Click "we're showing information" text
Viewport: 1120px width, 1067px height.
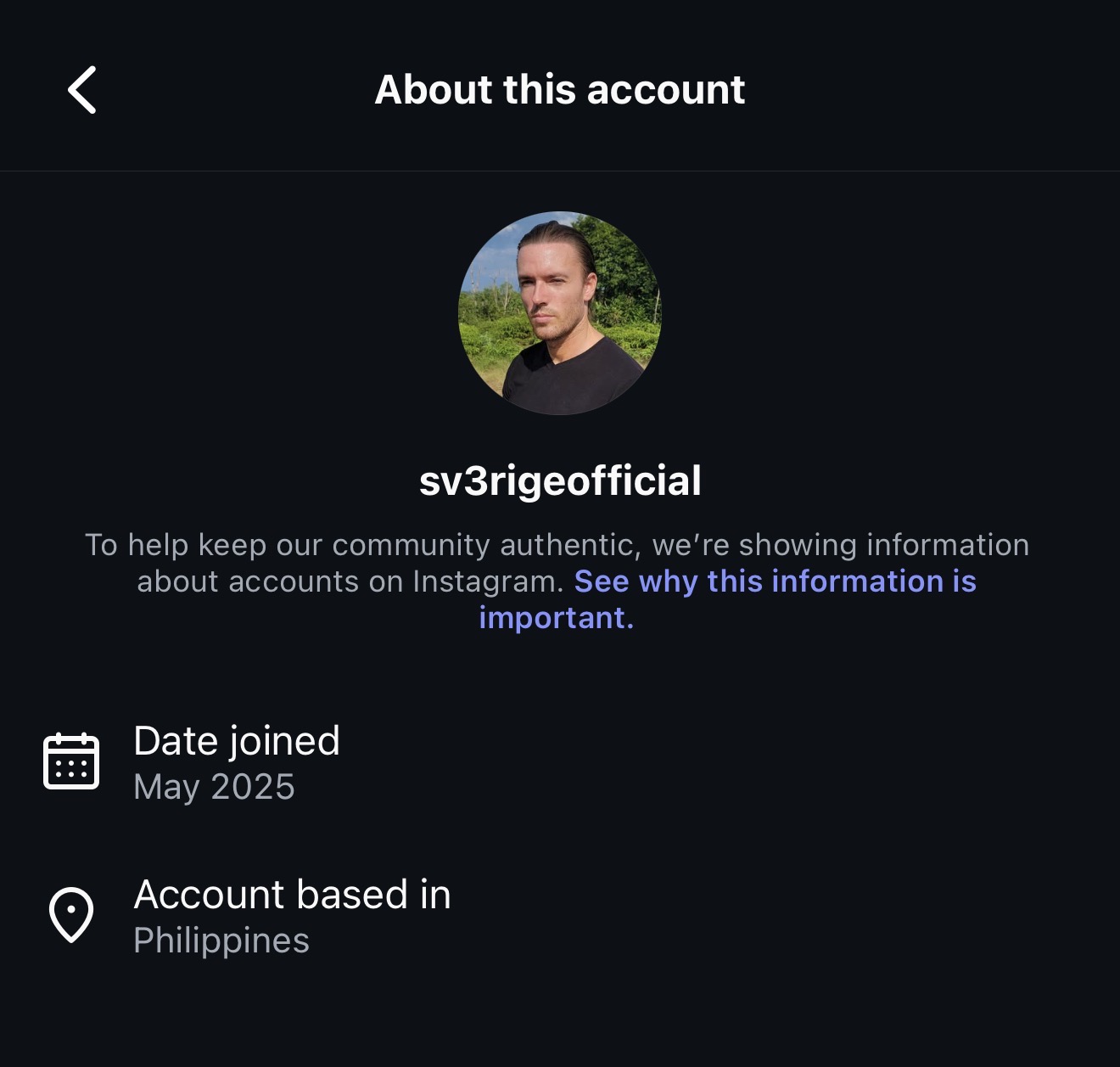(840, 545)
